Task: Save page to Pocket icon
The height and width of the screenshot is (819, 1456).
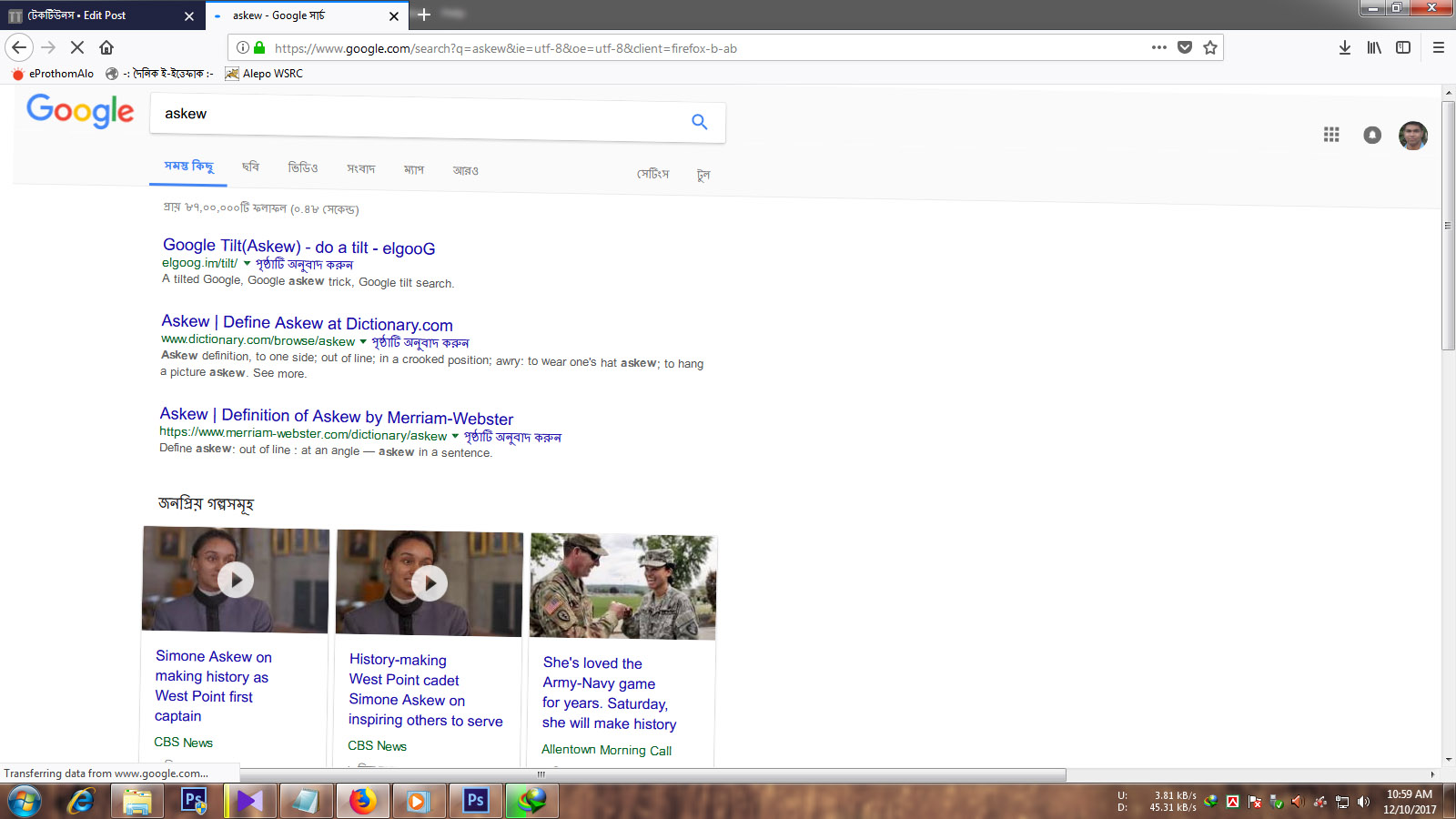Action: 1185,47
